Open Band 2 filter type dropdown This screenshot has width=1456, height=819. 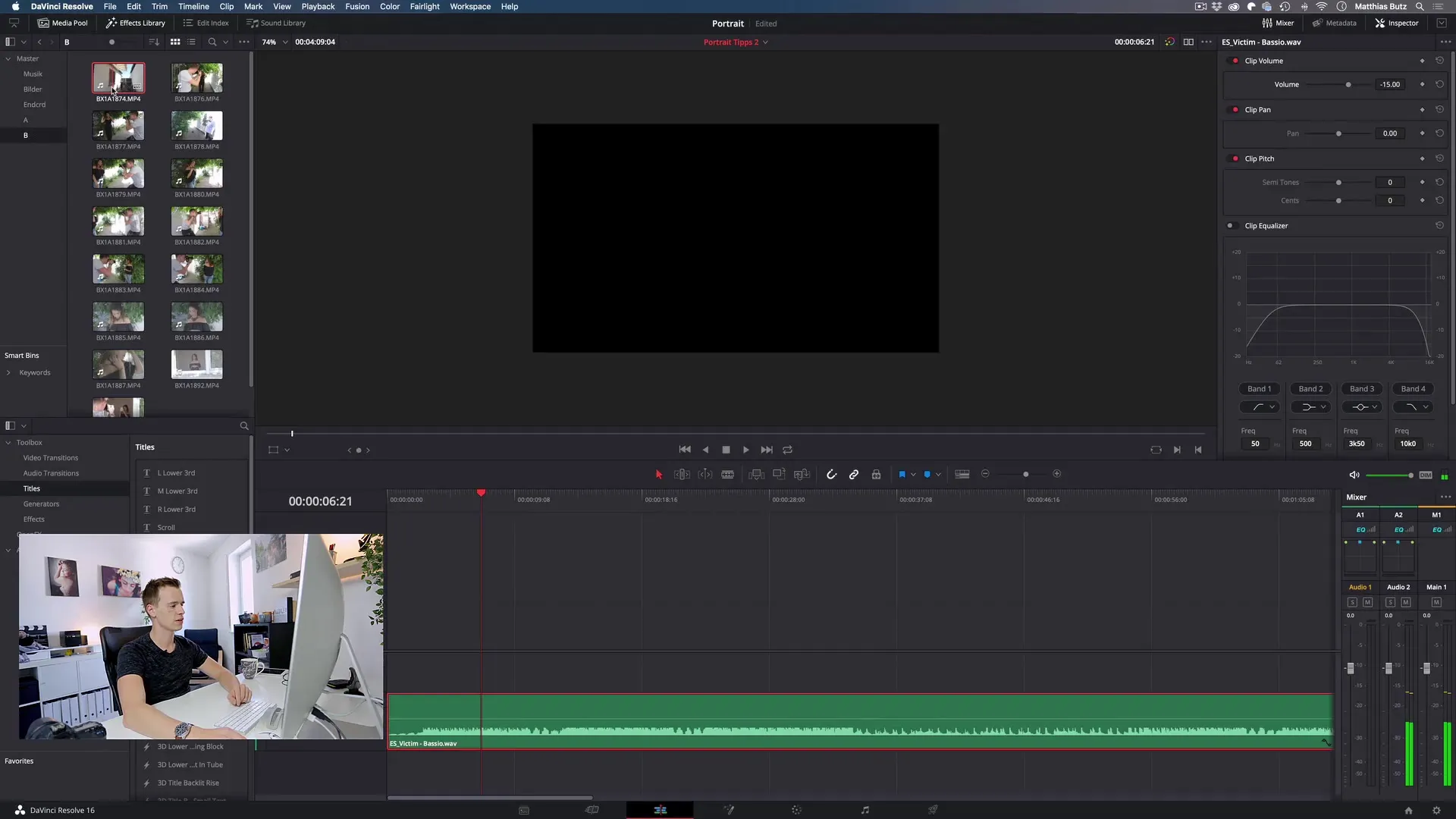pos(1310,407)
